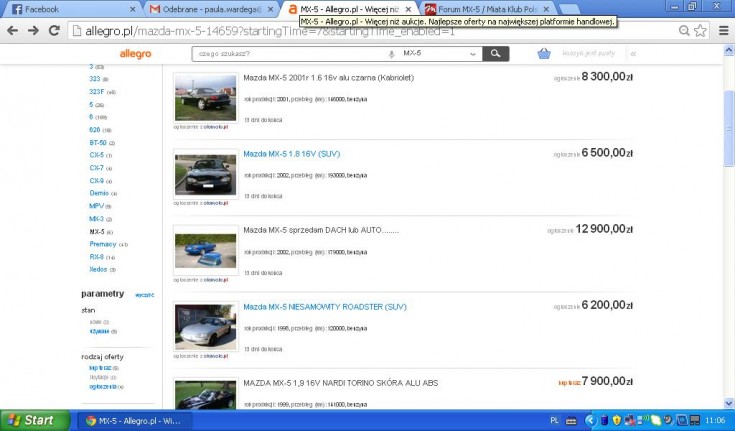Close the Facebook tab

click(132, 9)
